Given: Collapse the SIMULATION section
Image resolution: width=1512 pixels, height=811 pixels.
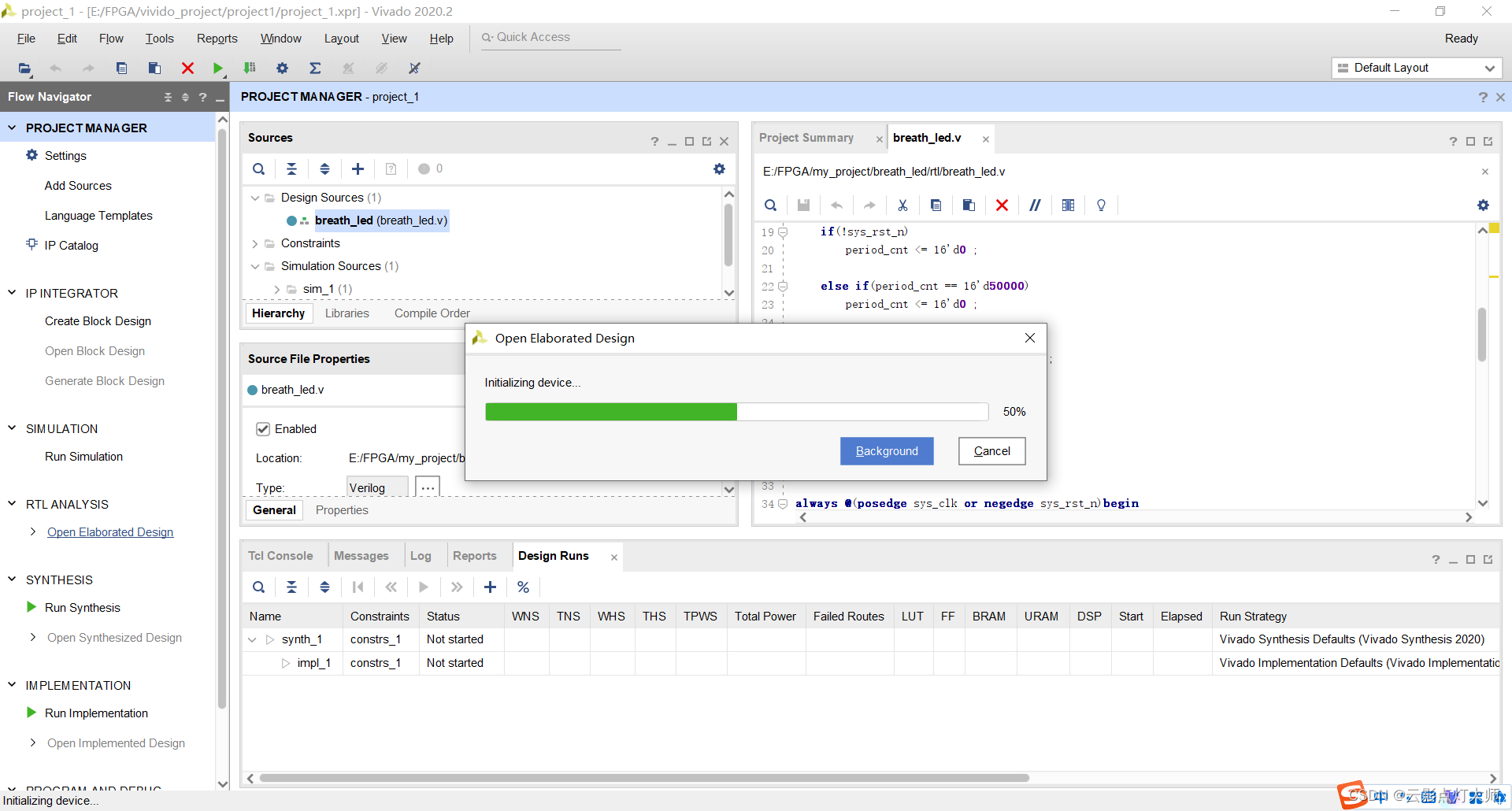Looking at the screenshot, I should pos(12,428).
